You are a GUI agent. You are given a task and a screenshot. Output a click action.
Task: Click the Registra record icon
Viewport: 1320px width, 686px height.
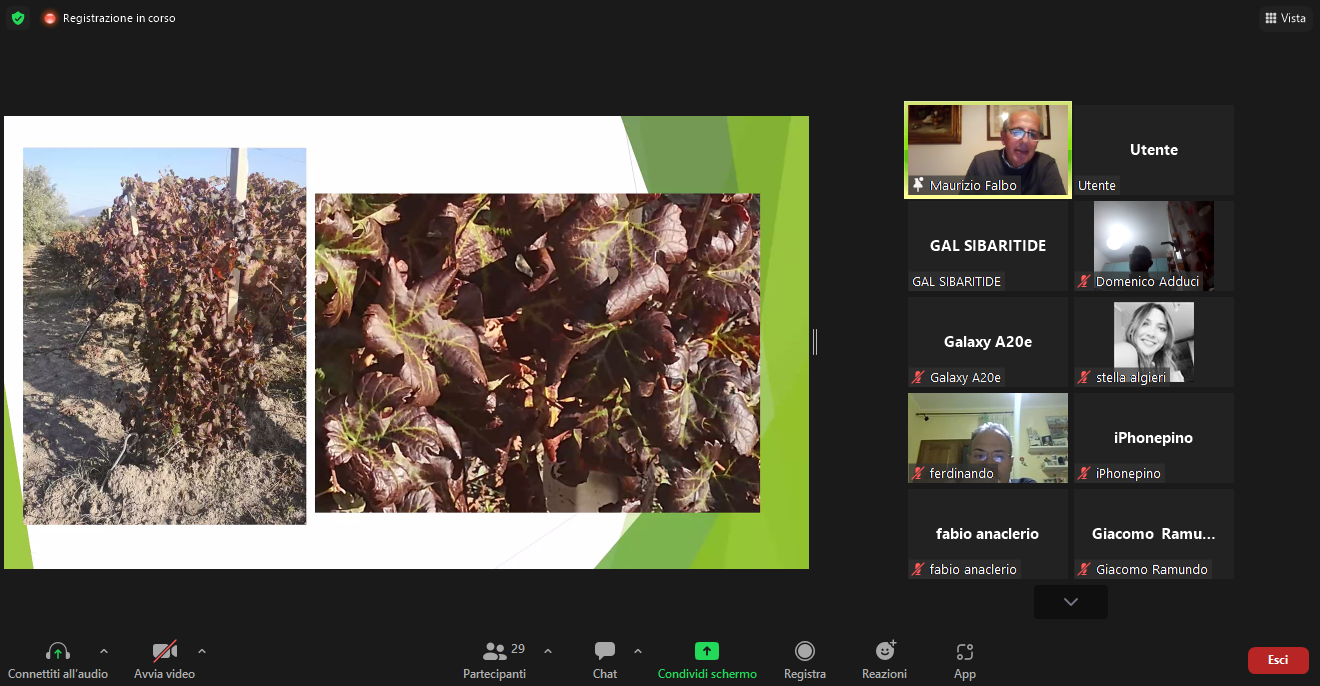[x=805, y=651]
